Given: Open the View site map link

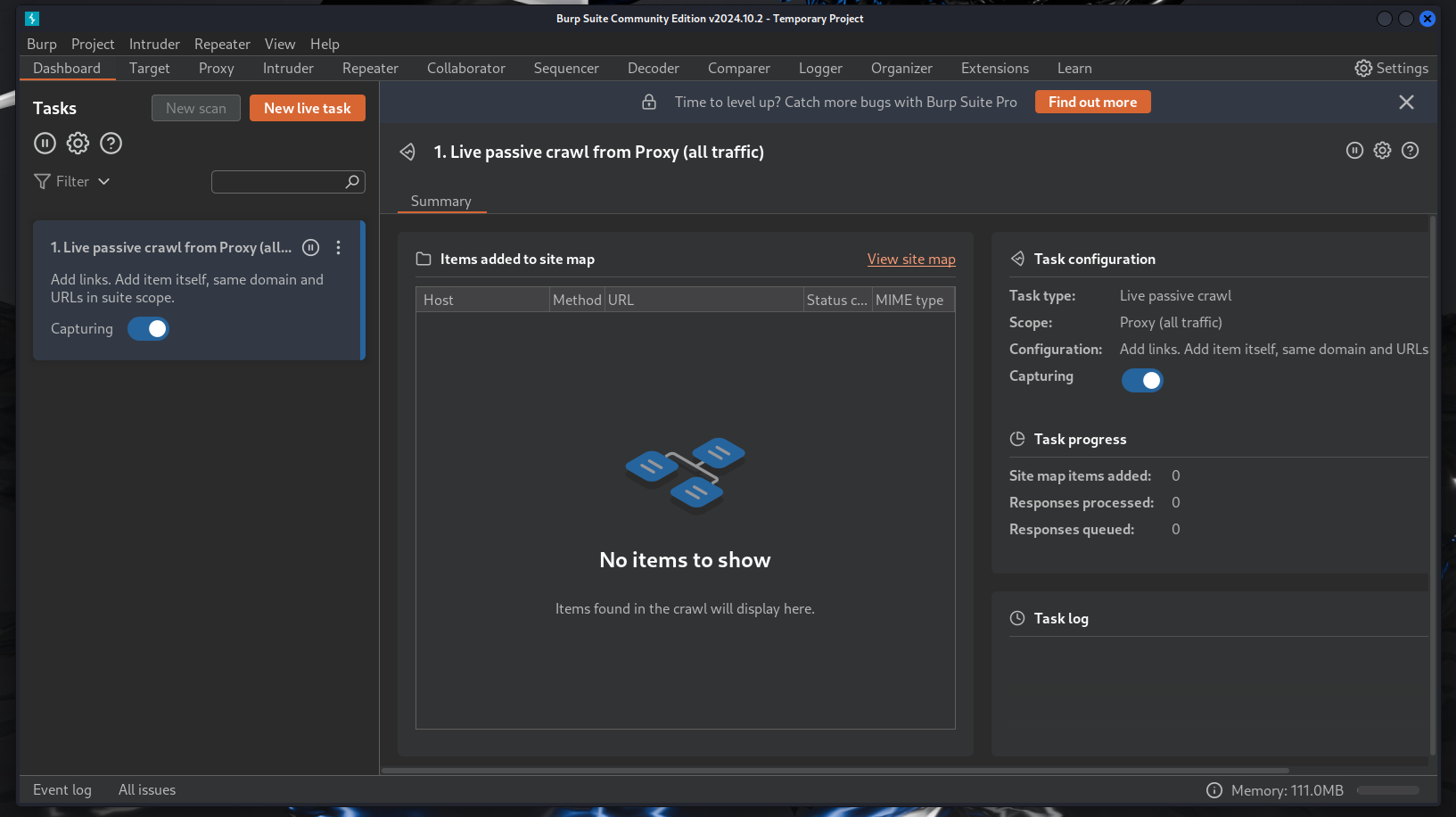Looking at the screenshot, I should 910,259.
